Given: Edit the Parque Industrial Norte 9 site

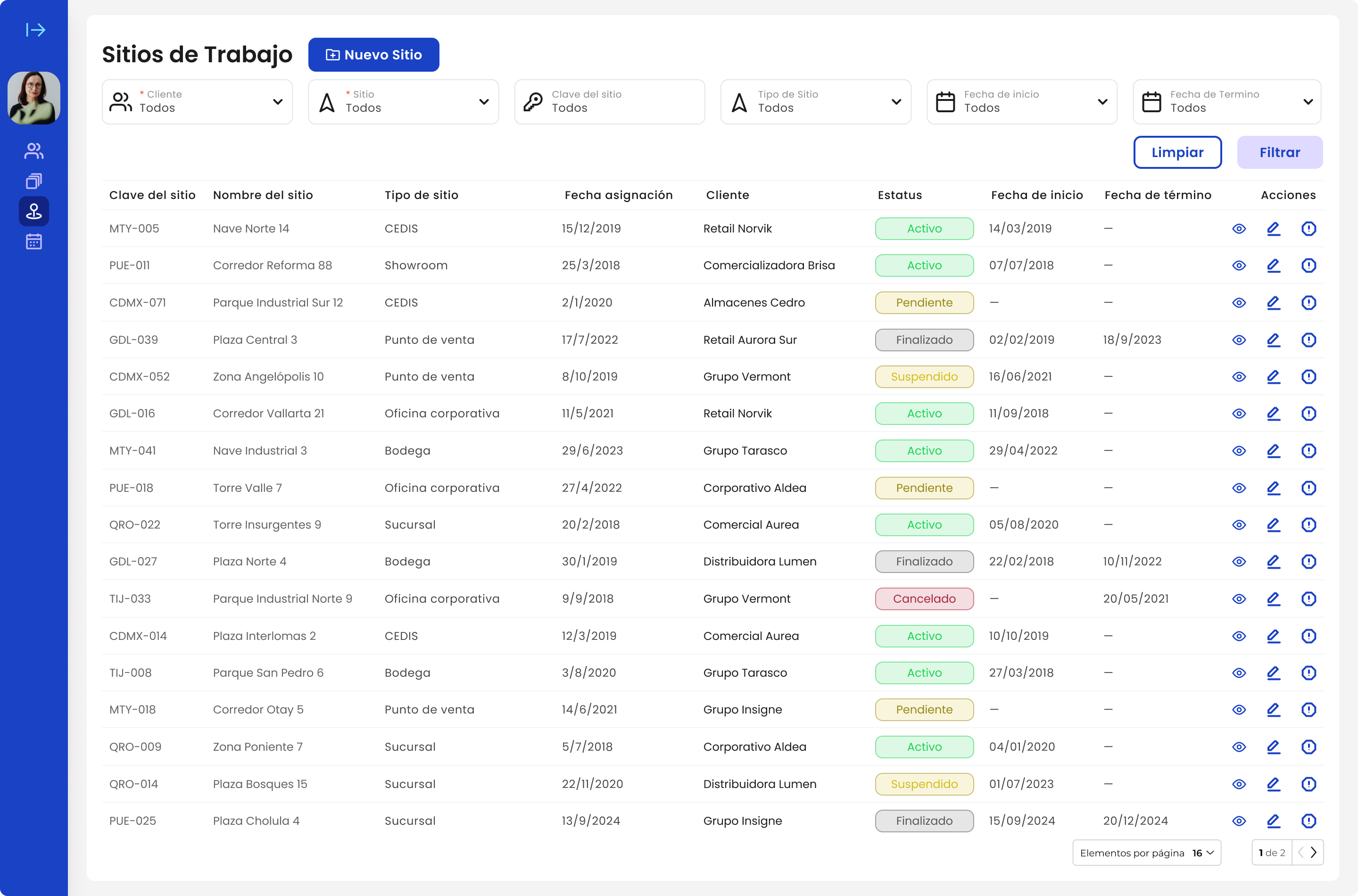Looking at the screenshot, I should pyautogui.click(x=1274, y=599).
